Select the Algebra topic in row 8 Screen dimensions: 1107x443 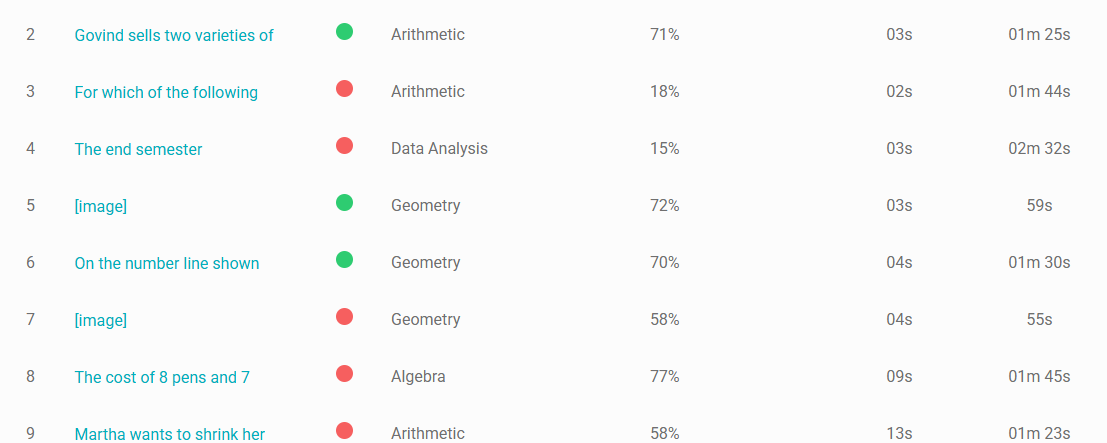418,377
